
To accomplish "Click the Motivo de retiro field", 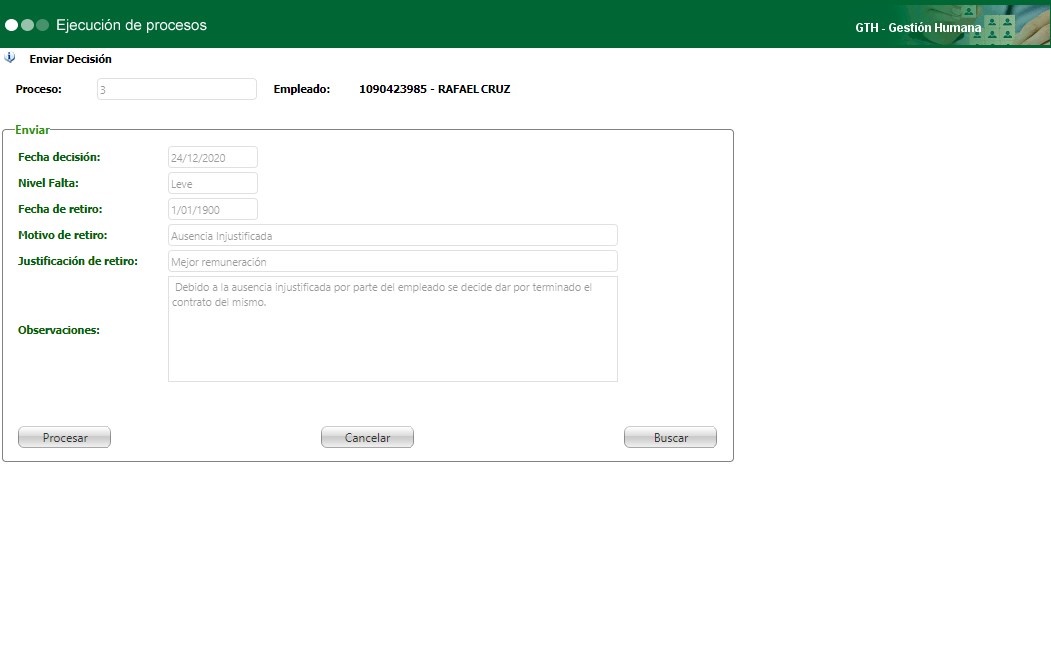I will click(393, 235).
